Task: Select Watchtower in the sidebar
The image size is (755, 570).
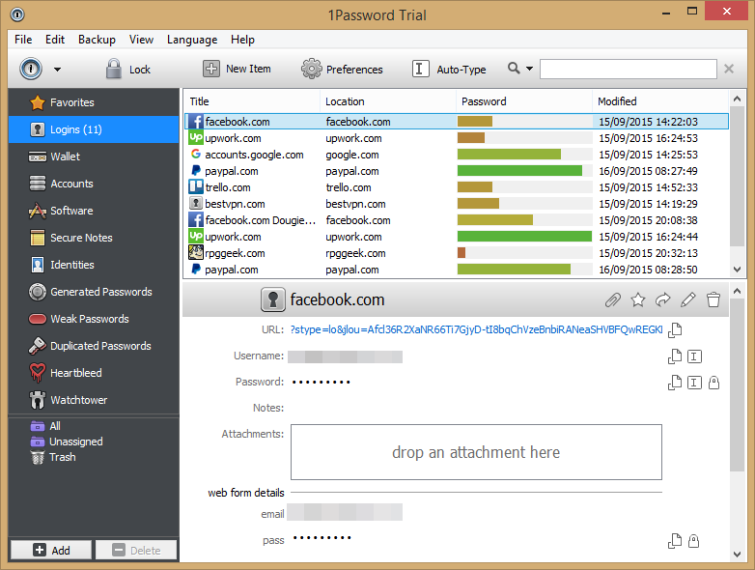Action: [x=93, y=400]
